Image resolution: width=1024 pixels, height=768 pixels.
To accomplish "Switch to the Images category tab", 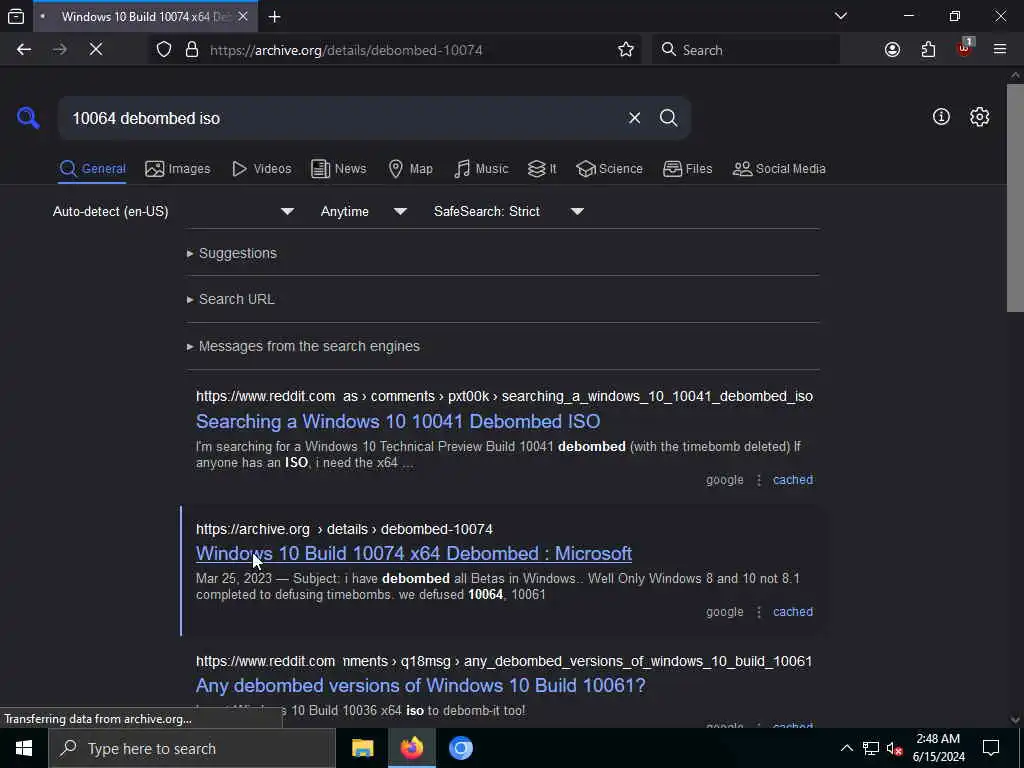I will (x=178, y=169).
